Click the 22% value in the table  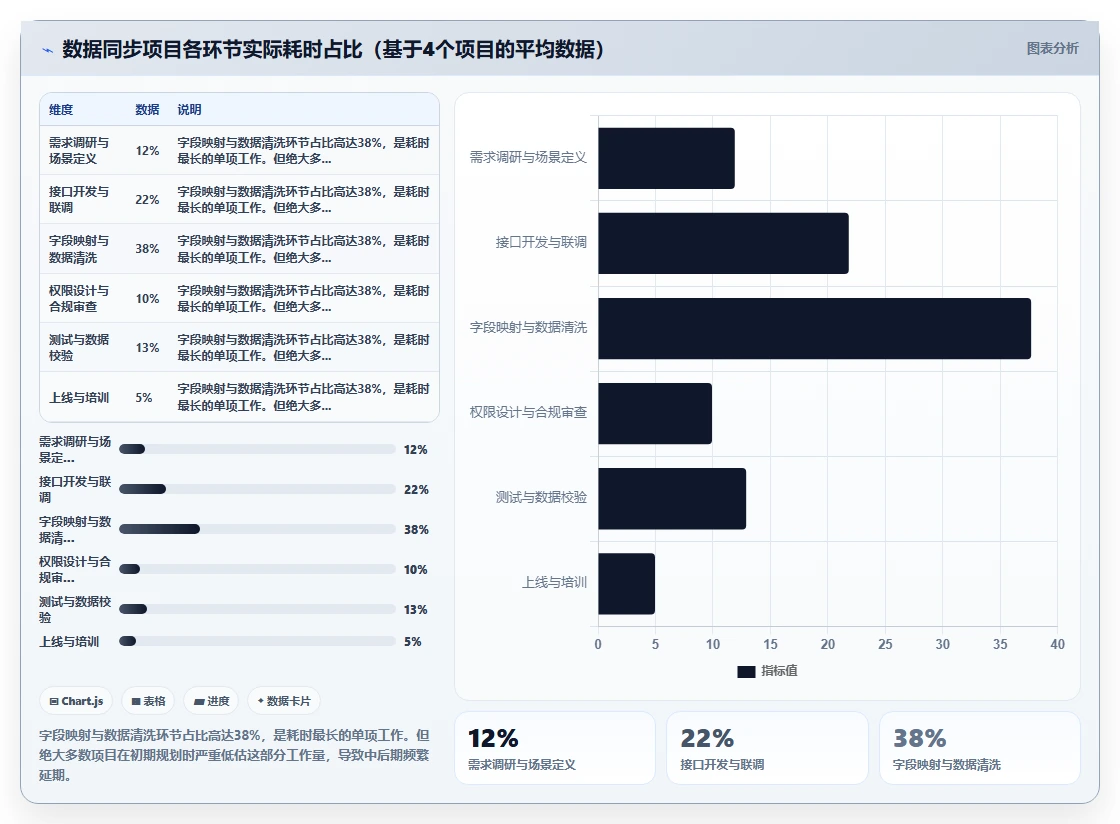click(x=147, y=199)
